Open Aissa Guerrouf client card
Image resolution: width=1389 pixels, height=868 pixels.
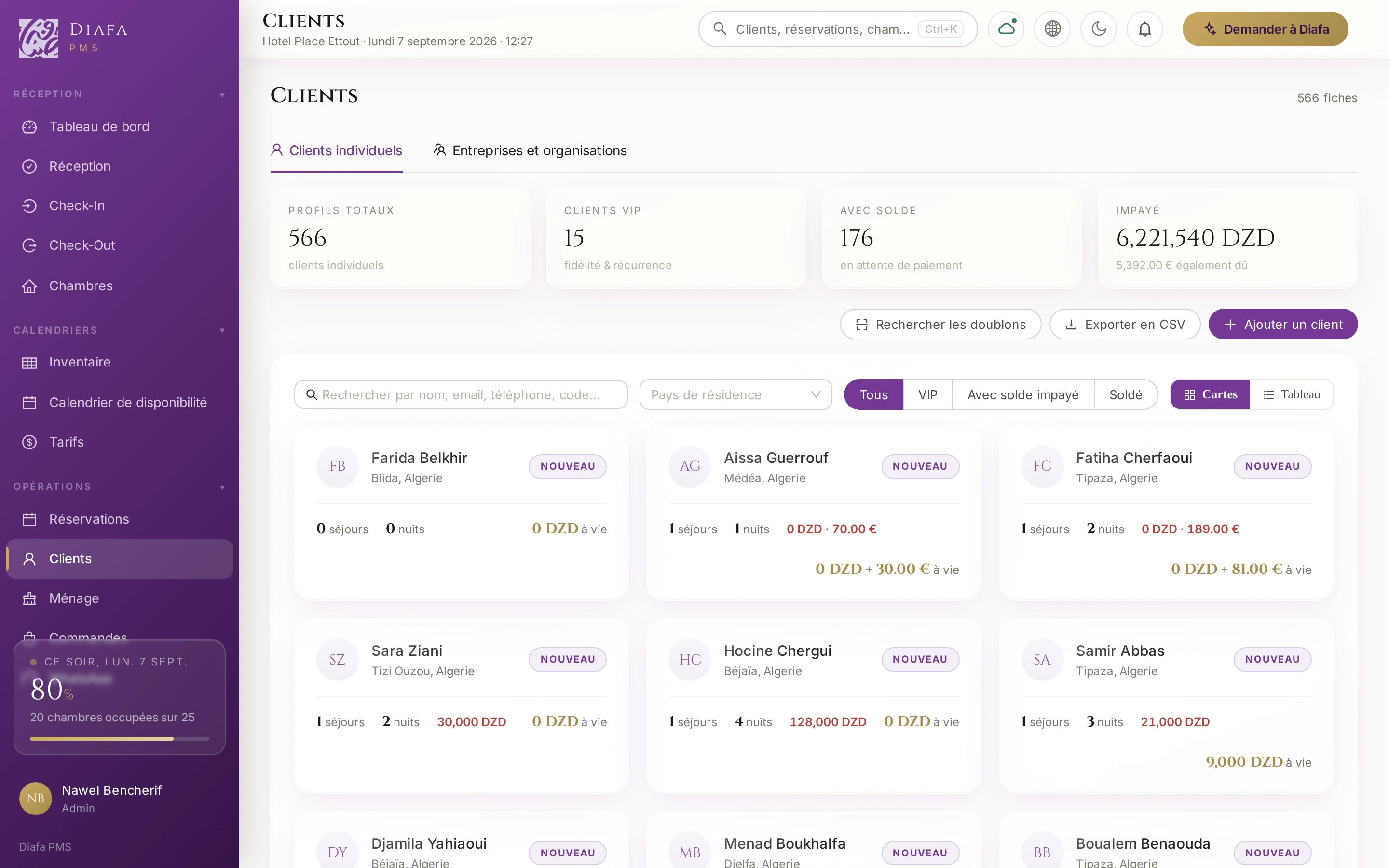pyautogui.click(x=814, y=513)
